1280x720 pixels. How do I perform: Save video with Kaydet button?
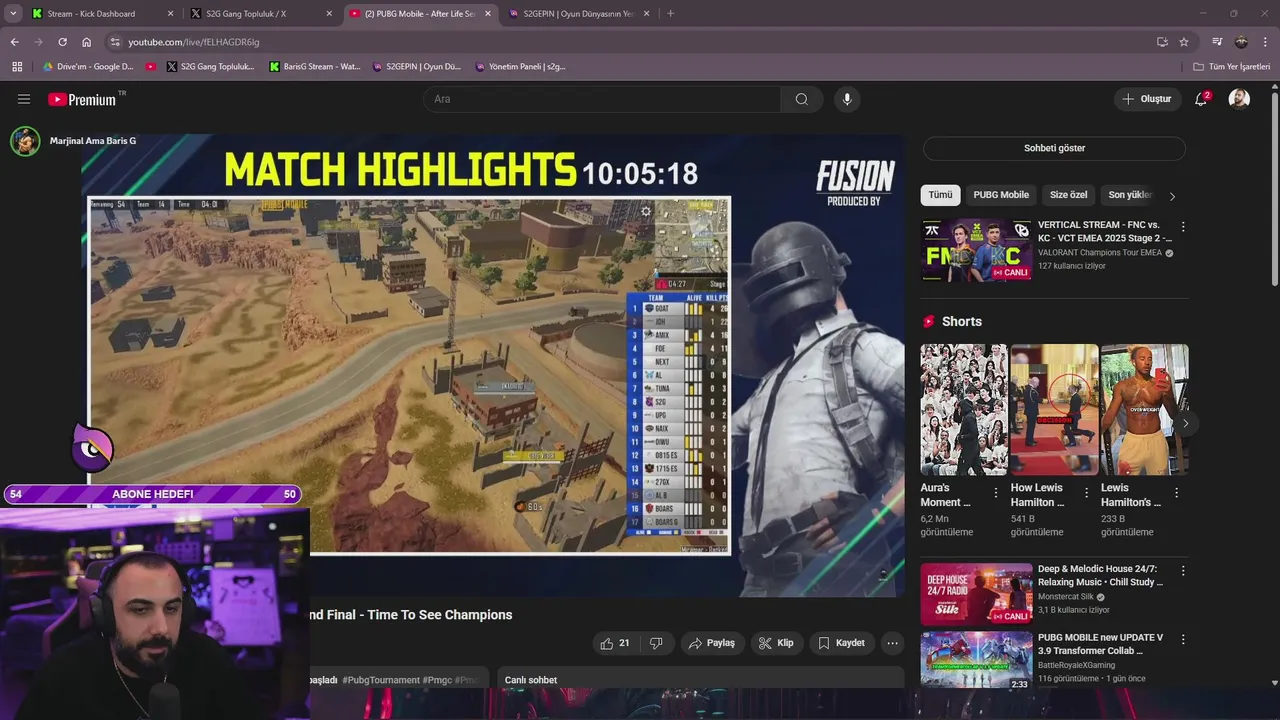pyautogui.click(x=841, y=643)
